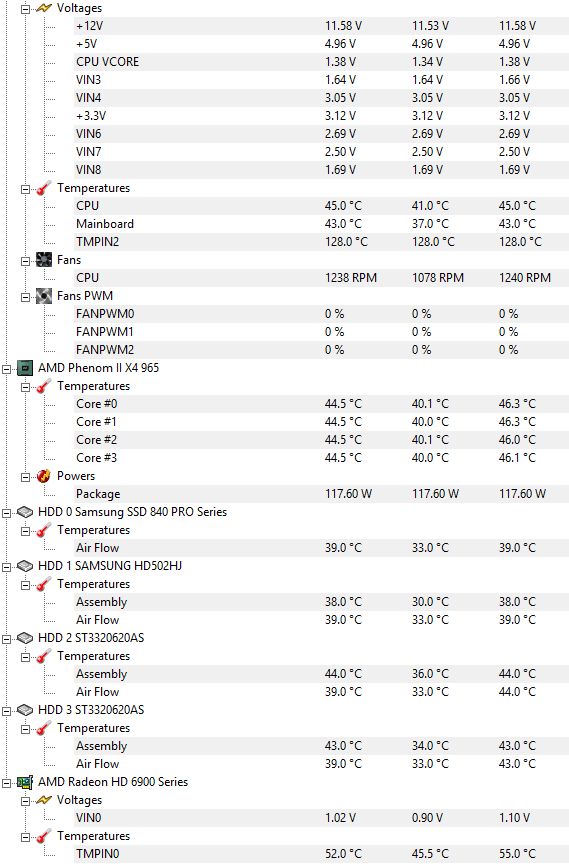Click the lightning icon next to top Voltages
This screenshot has width=569, height=867.
[x=44, y=8]
